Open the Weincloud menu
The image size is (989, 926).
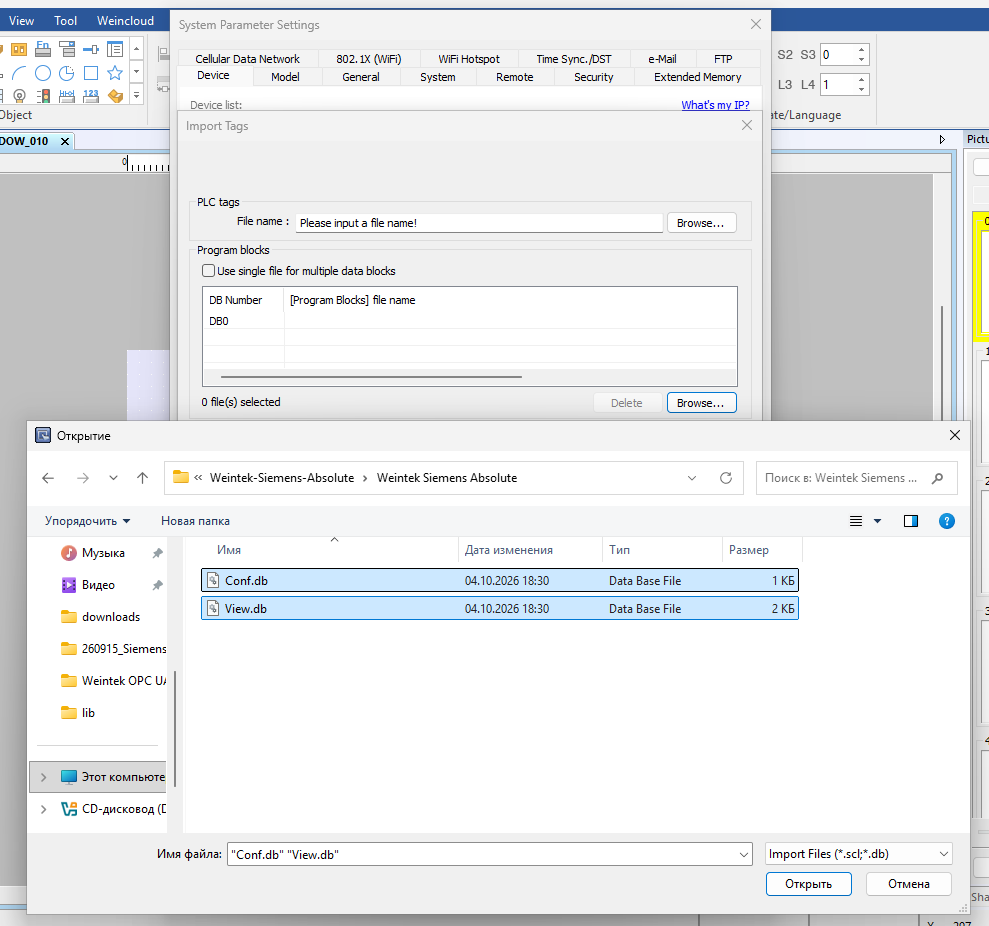coord(126,21)
